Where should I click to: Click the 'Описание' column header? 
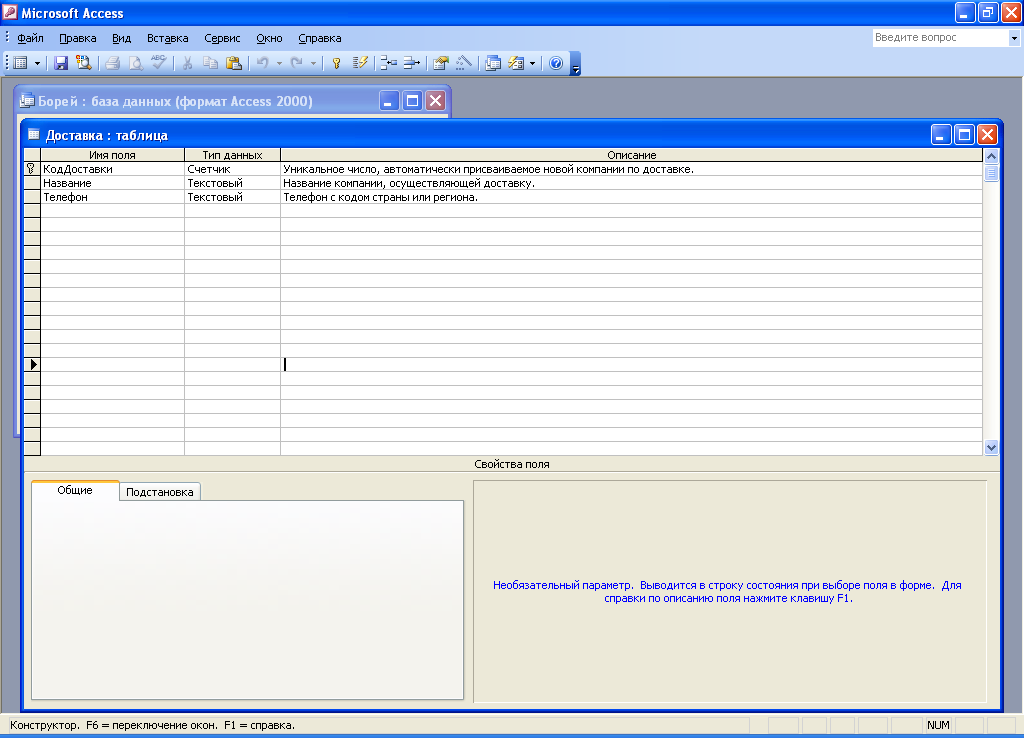point(632,155)
